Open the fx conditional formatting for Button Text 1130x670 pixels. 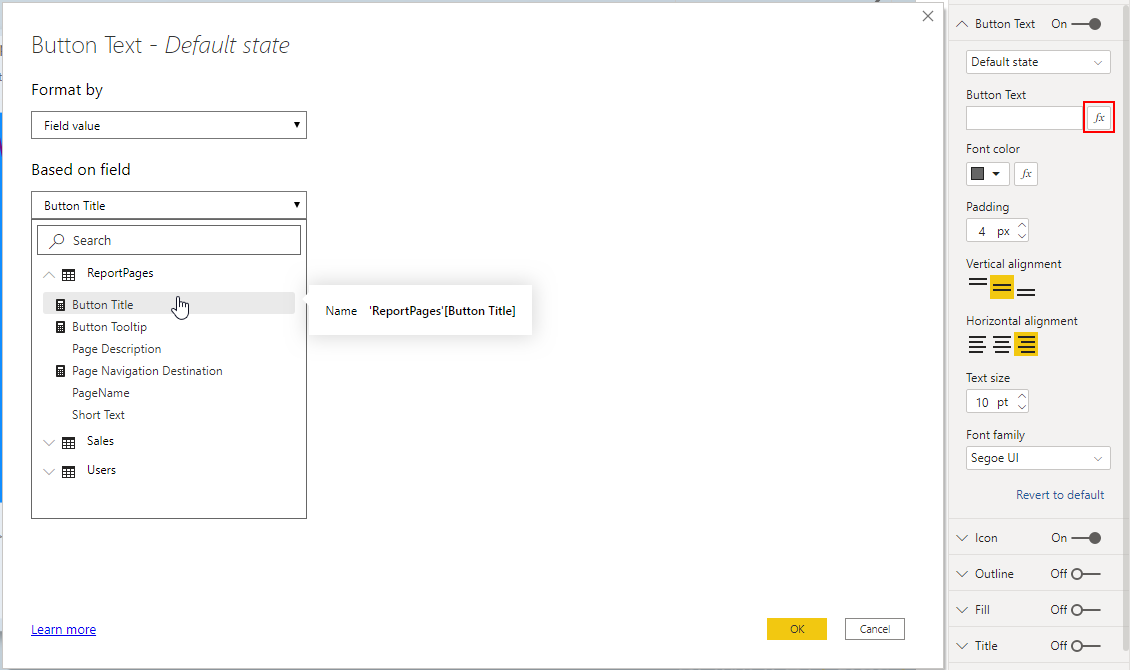[x=1098, y=117]
